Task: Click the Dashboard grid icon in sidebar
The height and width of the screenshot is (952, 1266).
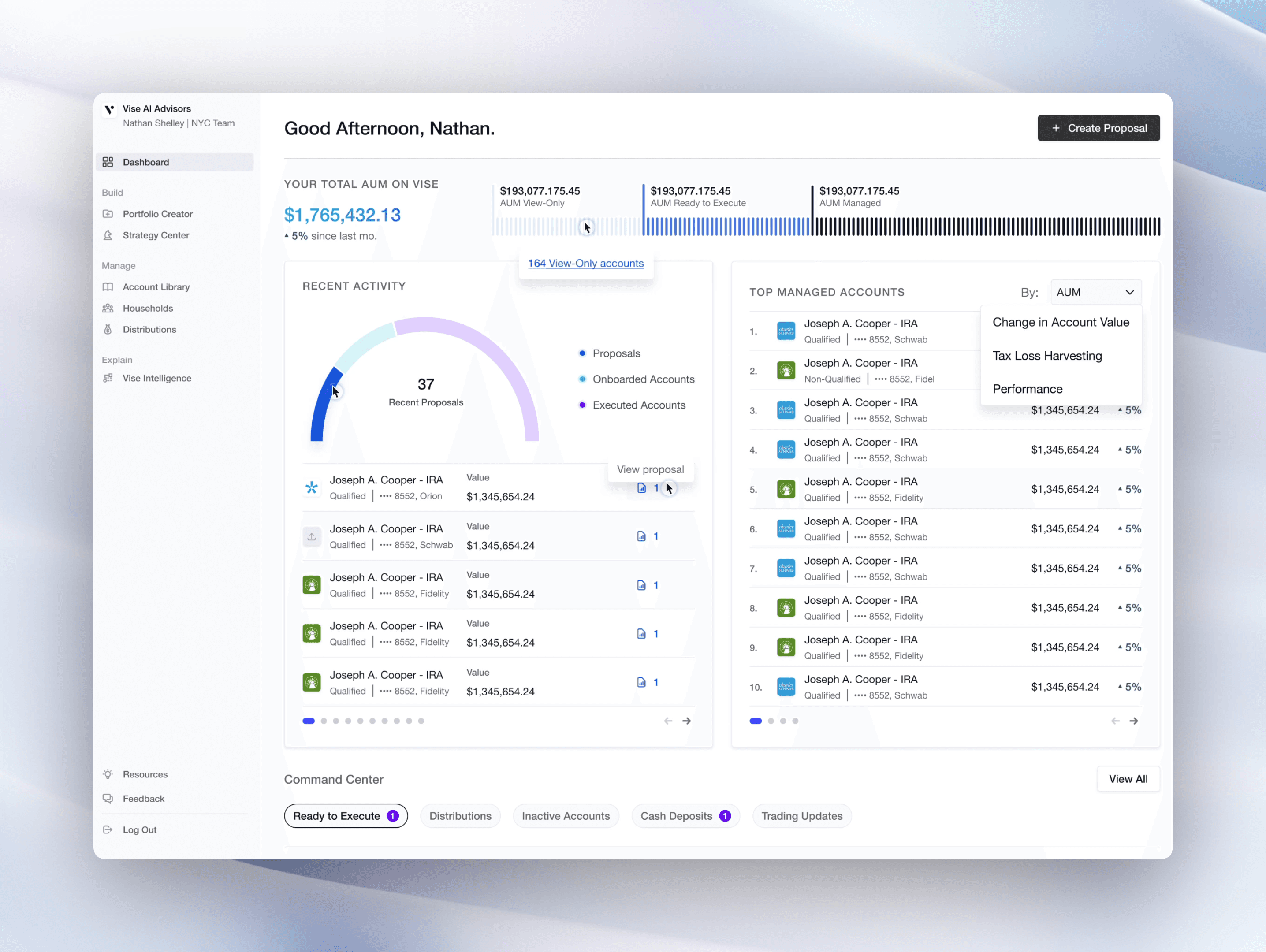Action: [108, 162]
